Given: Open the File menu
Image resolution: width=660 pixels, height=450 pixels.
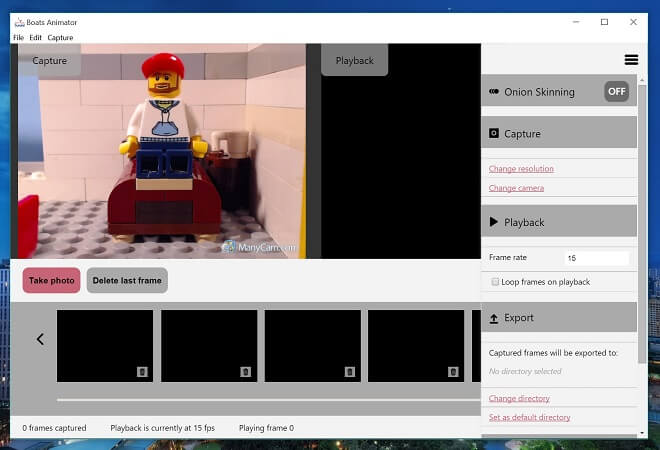Looking at the screenshot, I should [x=19, y=37].
